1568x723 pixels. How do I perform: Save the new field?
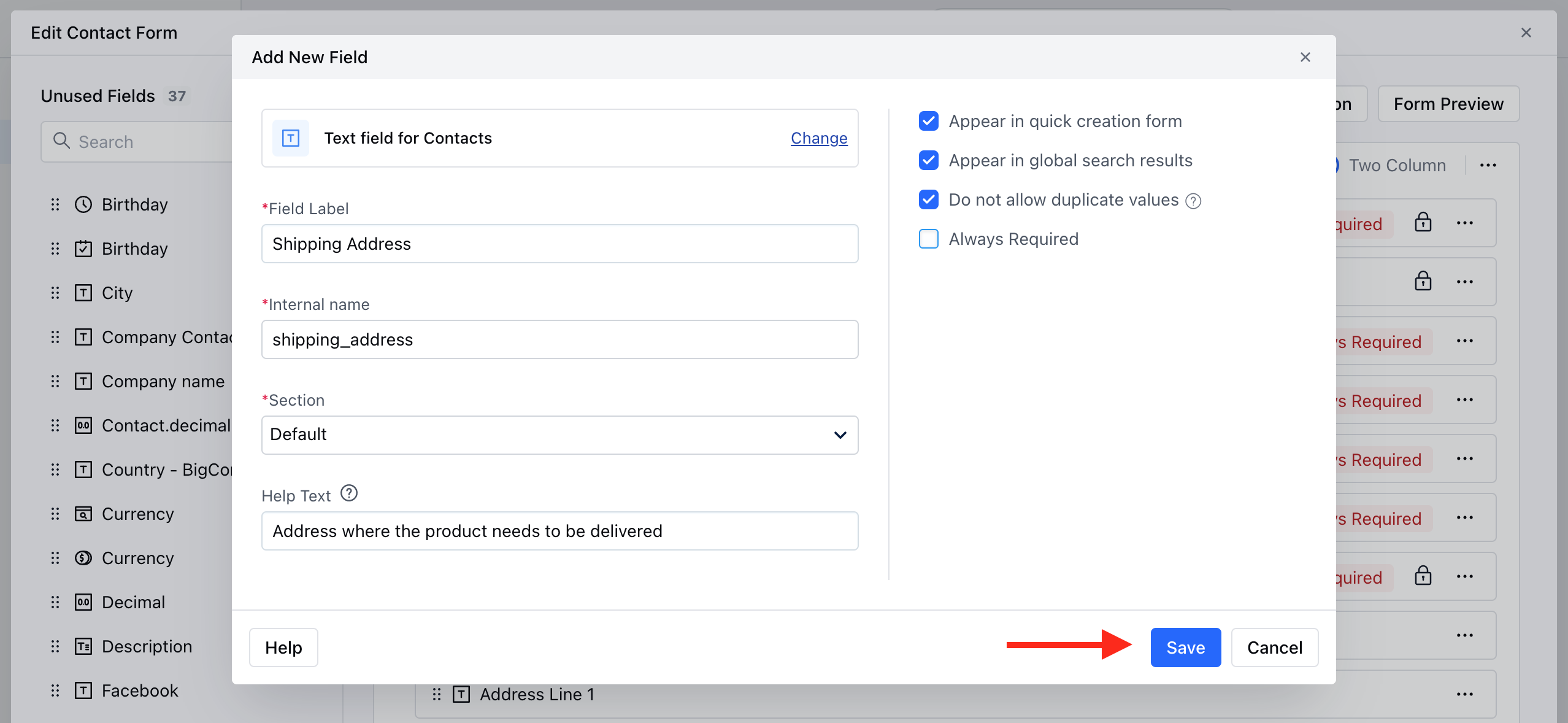[x=1185, y=648]
